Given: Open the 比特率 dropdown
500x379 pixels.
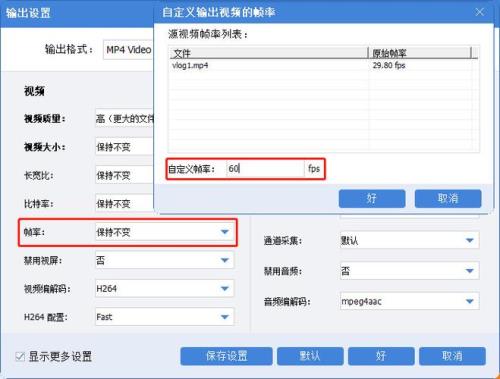Looking at the screenshot, I should pos(124,203).
